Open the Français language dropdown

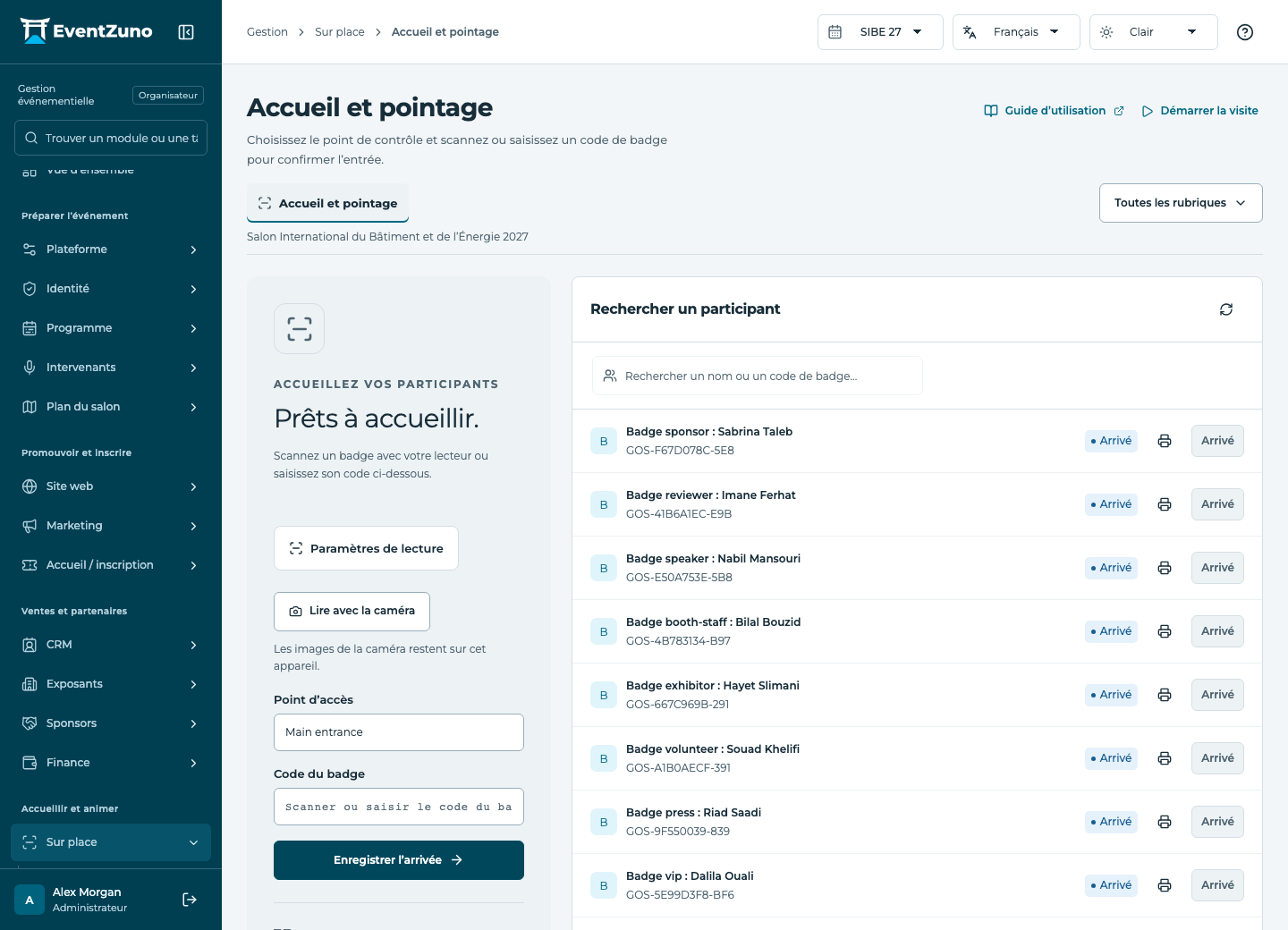[x=1016, y=32]
